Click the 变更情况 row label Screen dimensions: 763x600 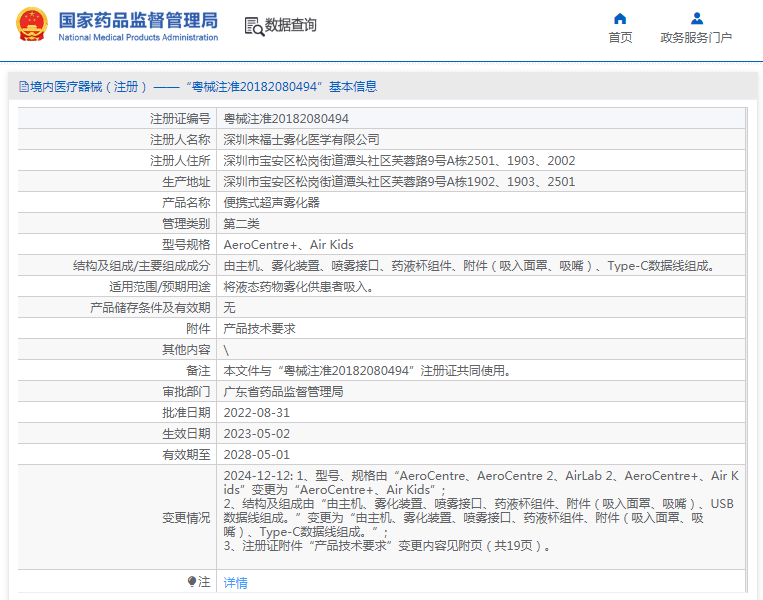[186, 518]
